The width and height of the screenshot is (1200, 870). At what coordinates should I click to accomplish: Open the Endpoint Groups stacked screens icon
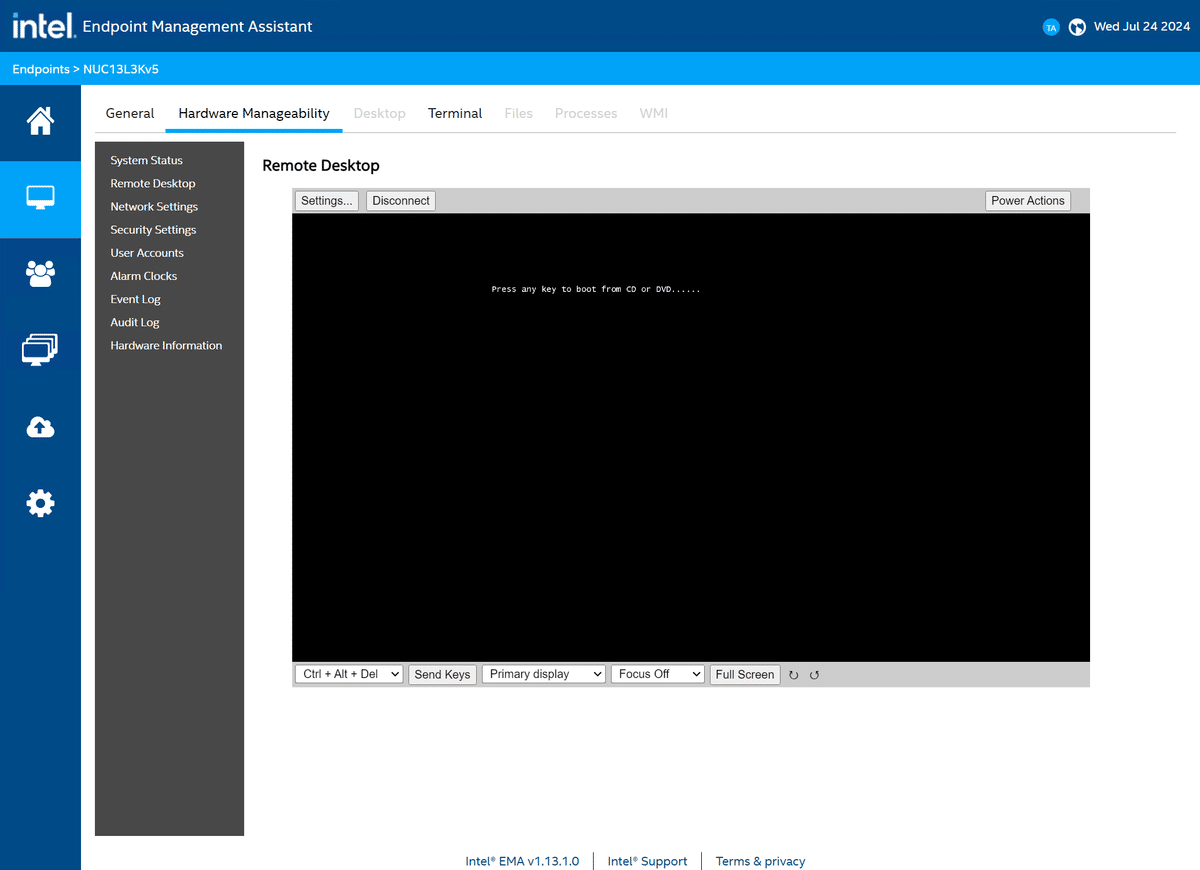[x=40, y=350]
